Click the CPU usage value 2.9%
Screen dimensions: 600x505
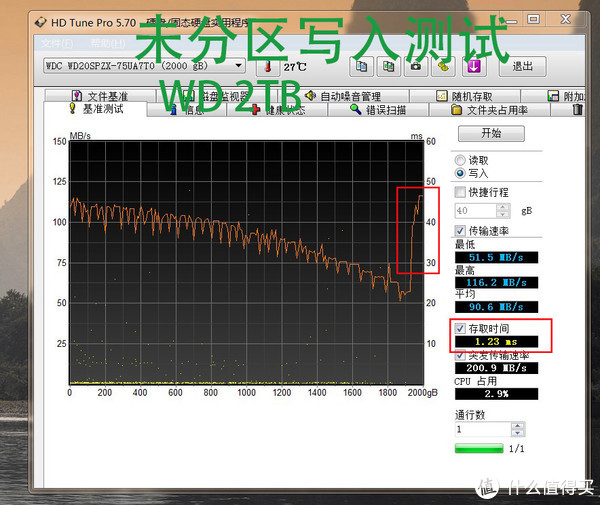pos(496,394)
